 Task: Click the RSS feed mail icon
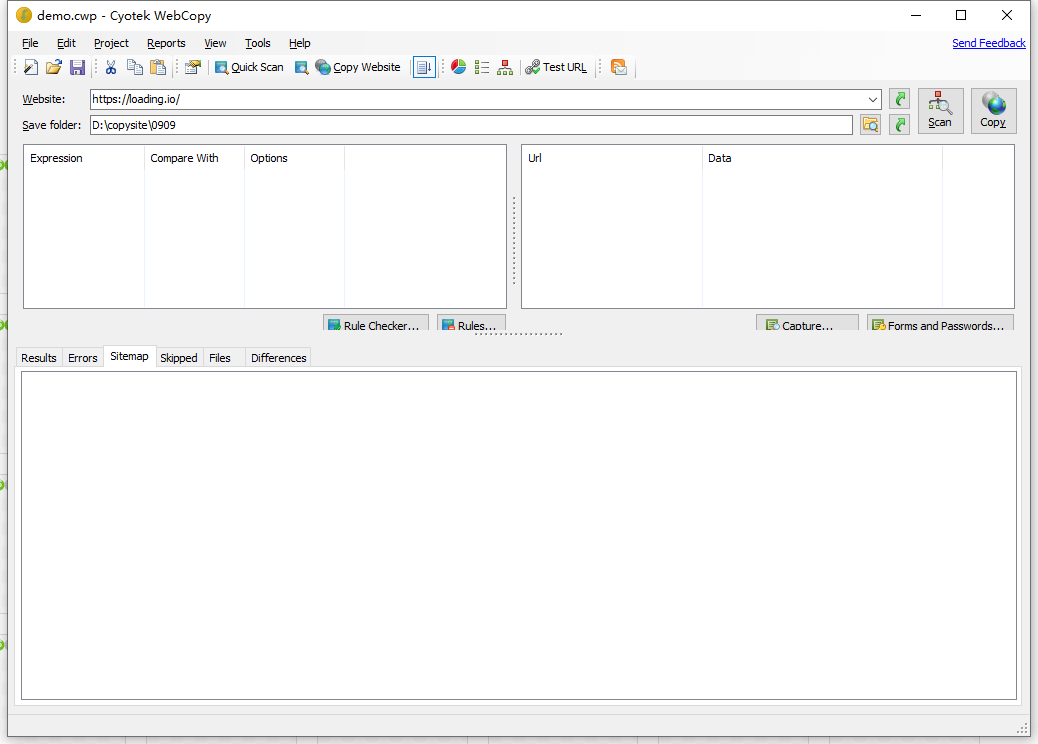(618, 67)
